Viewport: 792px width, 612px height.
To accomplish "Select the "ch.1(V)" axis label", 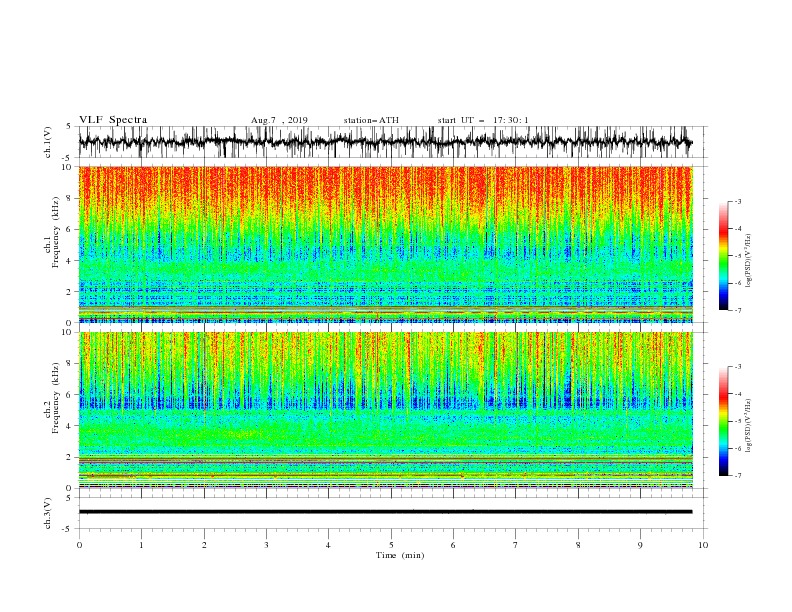I will (x=48, y=142).
